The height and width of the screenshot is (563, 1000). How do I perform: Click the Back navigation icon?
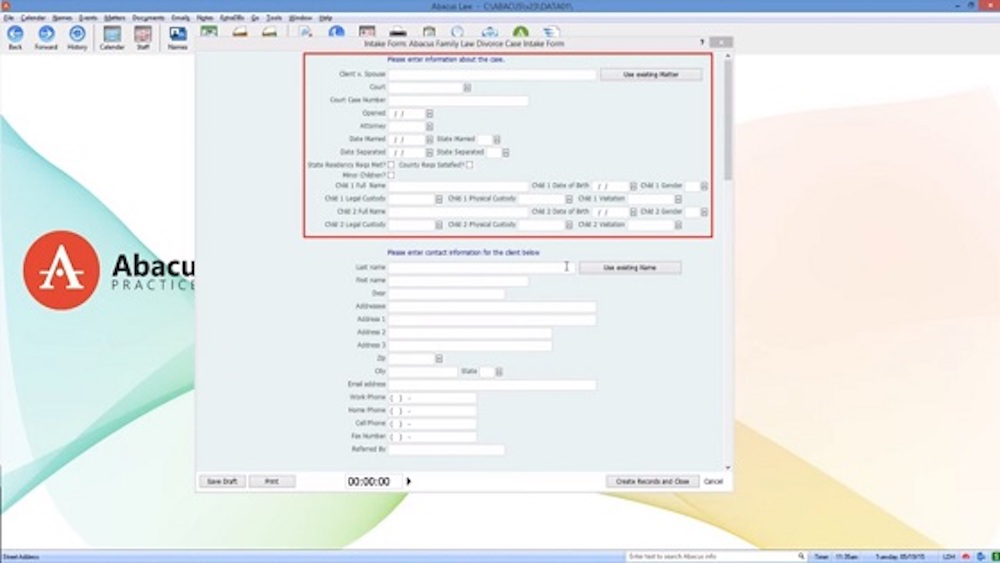[15, 37]
